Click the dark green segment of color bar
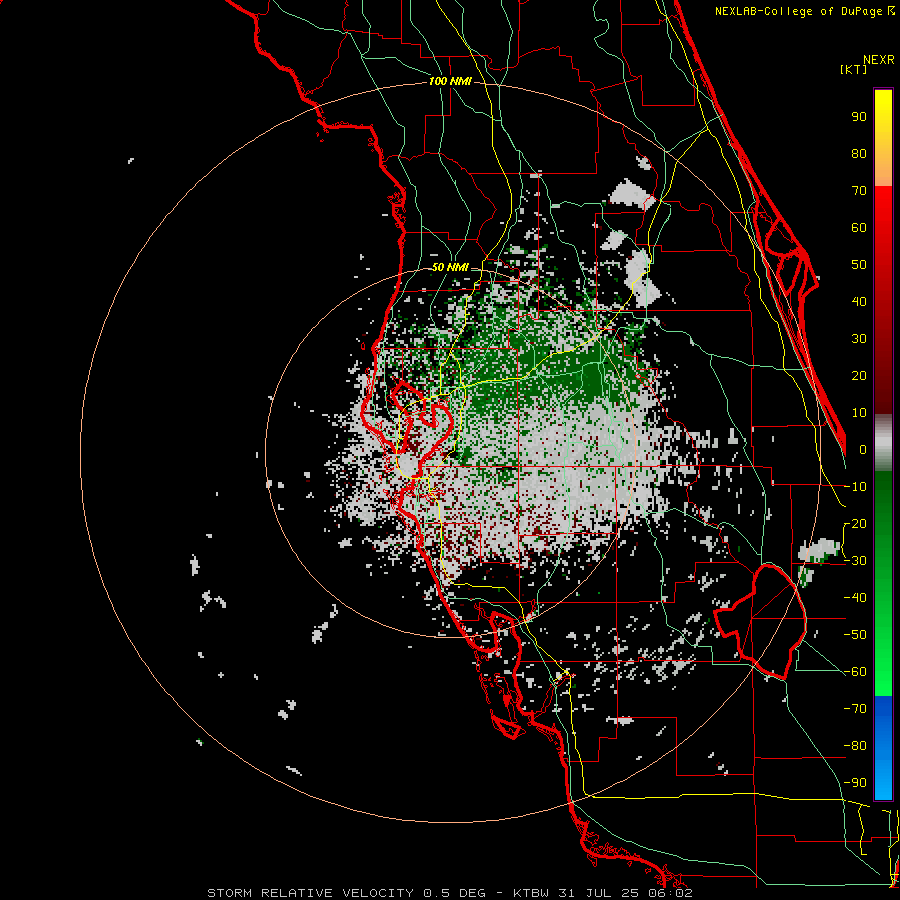Image resolution: width=900 pixels, height=900 pixels. coord(883,499)
